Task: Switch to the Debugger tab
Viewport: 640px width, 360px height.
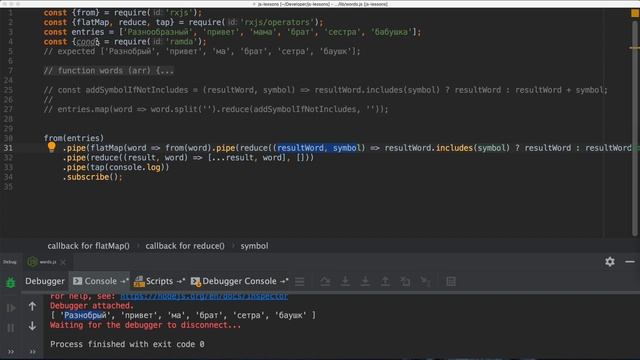Action: [44, 281]
